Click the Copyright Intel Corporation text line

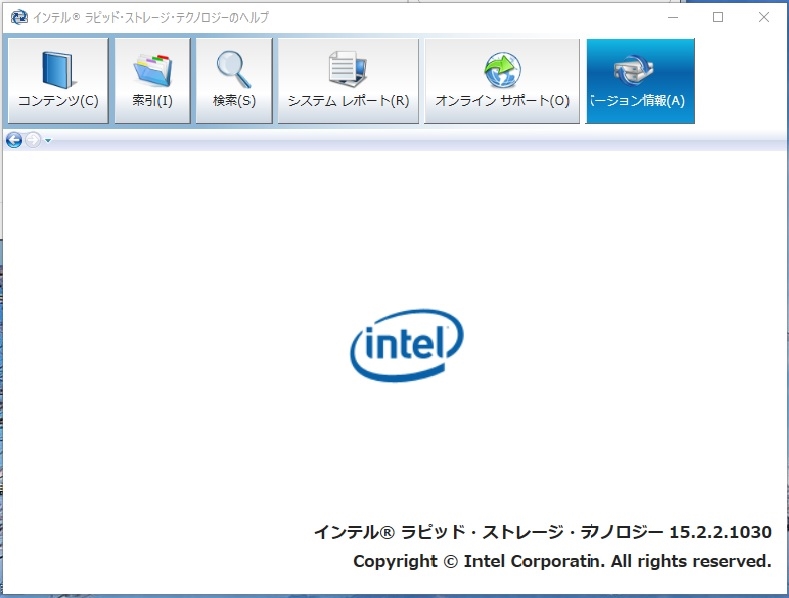tap(562, 561)
